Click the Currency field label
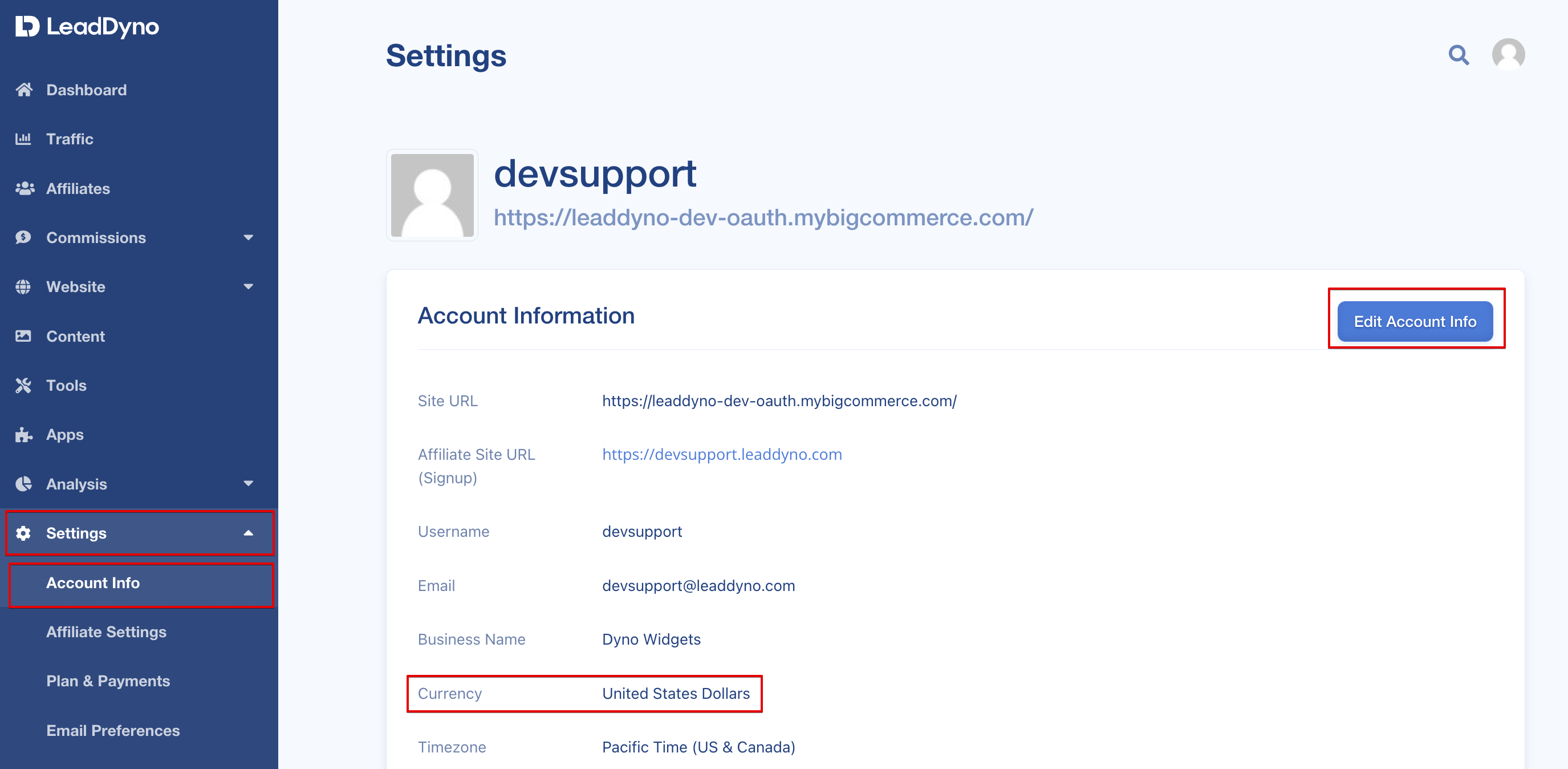This screenshot has width=1568, height=769. click(450, 694)
